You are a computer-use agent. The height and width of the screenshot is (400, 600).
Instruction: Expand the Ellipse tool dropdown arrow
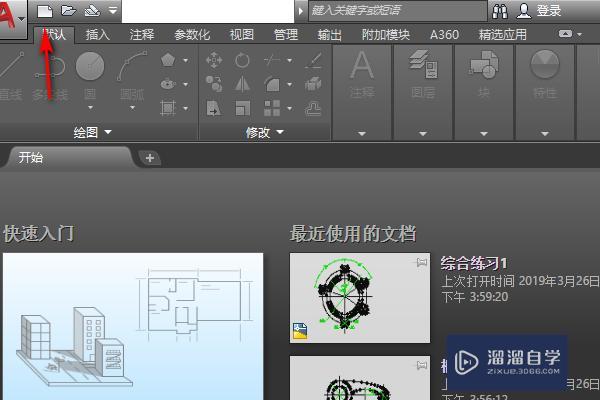pos(186,84)
